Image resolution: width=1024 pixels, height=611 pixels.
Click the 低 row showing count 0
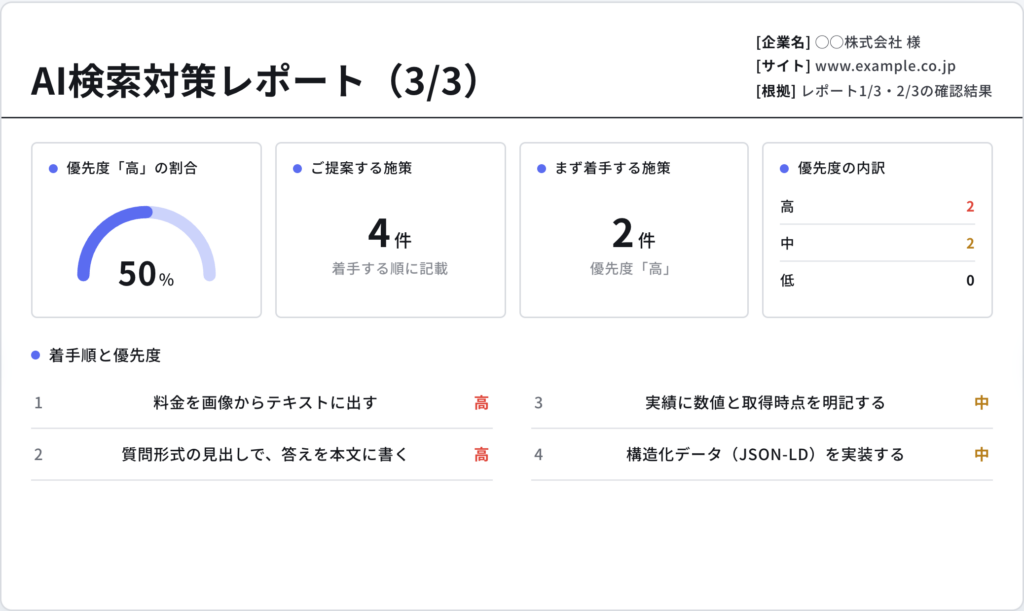877,281
